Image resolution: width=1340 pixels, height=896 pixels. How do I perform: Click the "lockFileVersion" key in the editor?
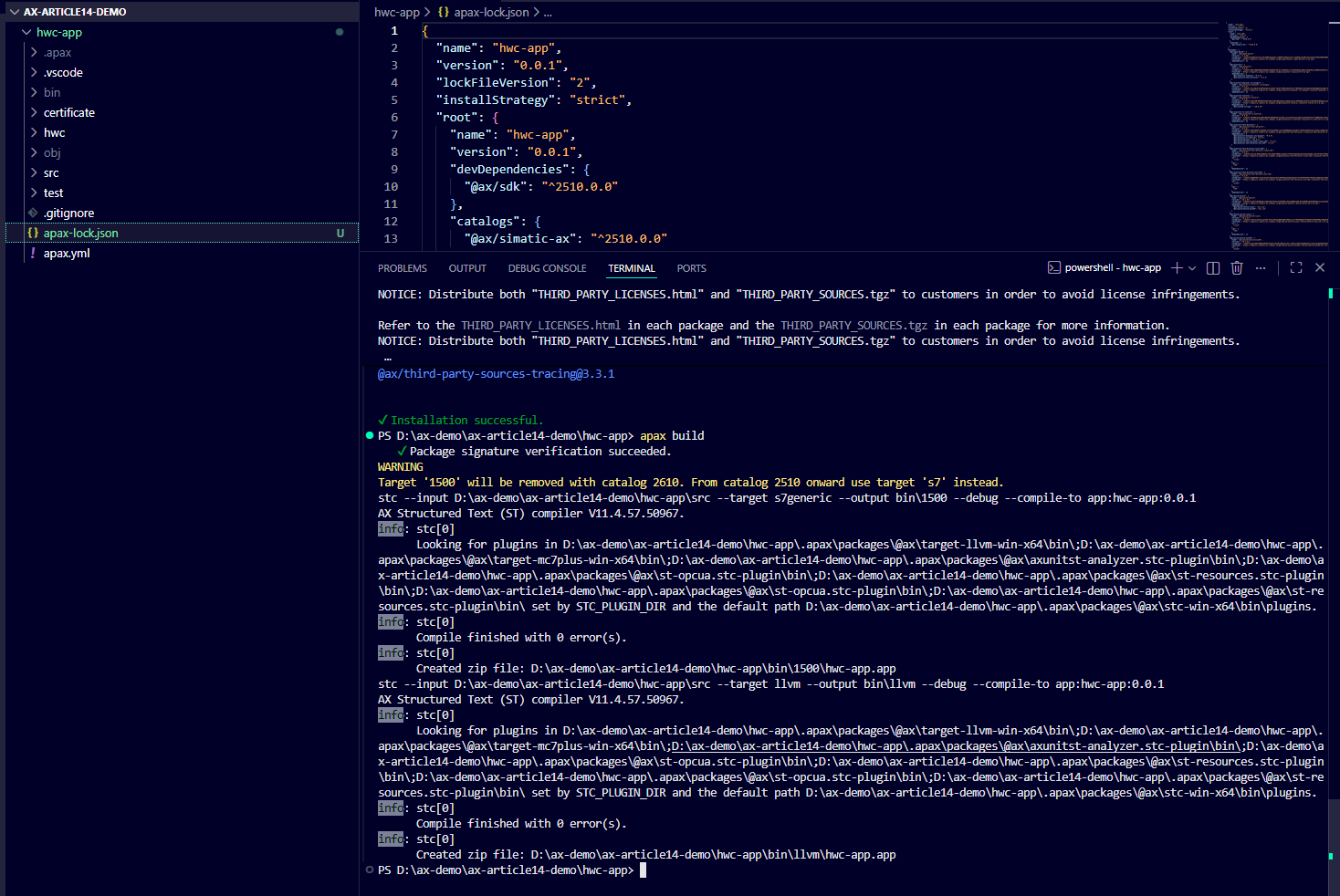(x=499, y=82)
